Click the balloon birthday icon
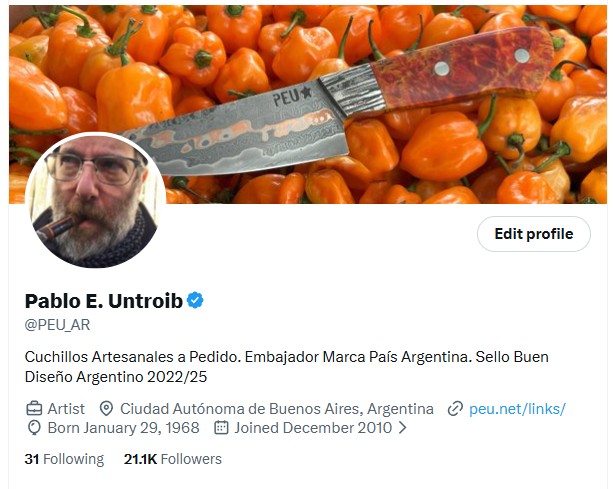Image resolution: width=613 pixels, height=489 pixels. click(x=34, y=428)
